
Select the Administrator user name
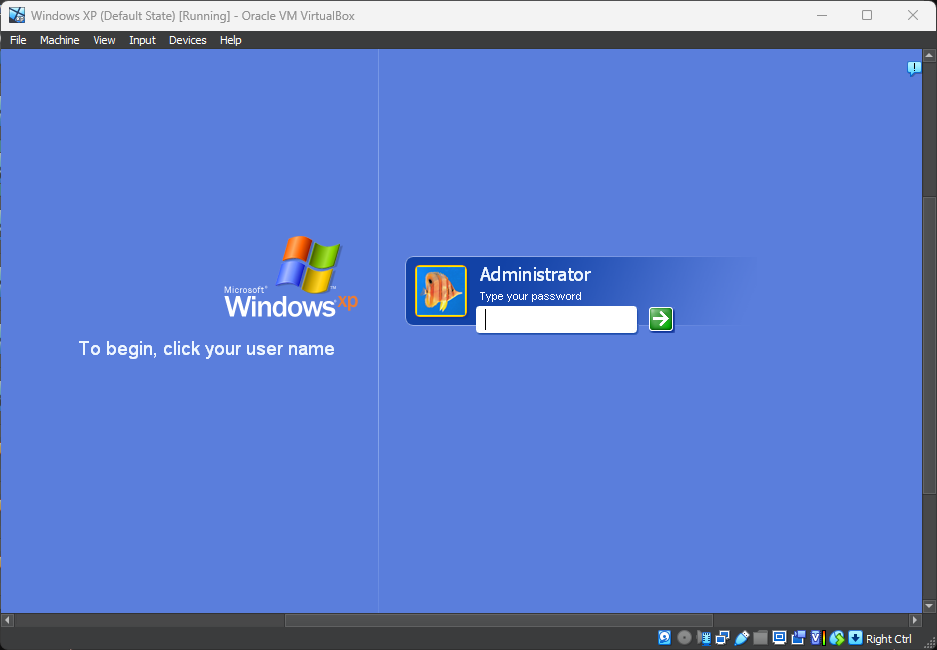[535, 275]
